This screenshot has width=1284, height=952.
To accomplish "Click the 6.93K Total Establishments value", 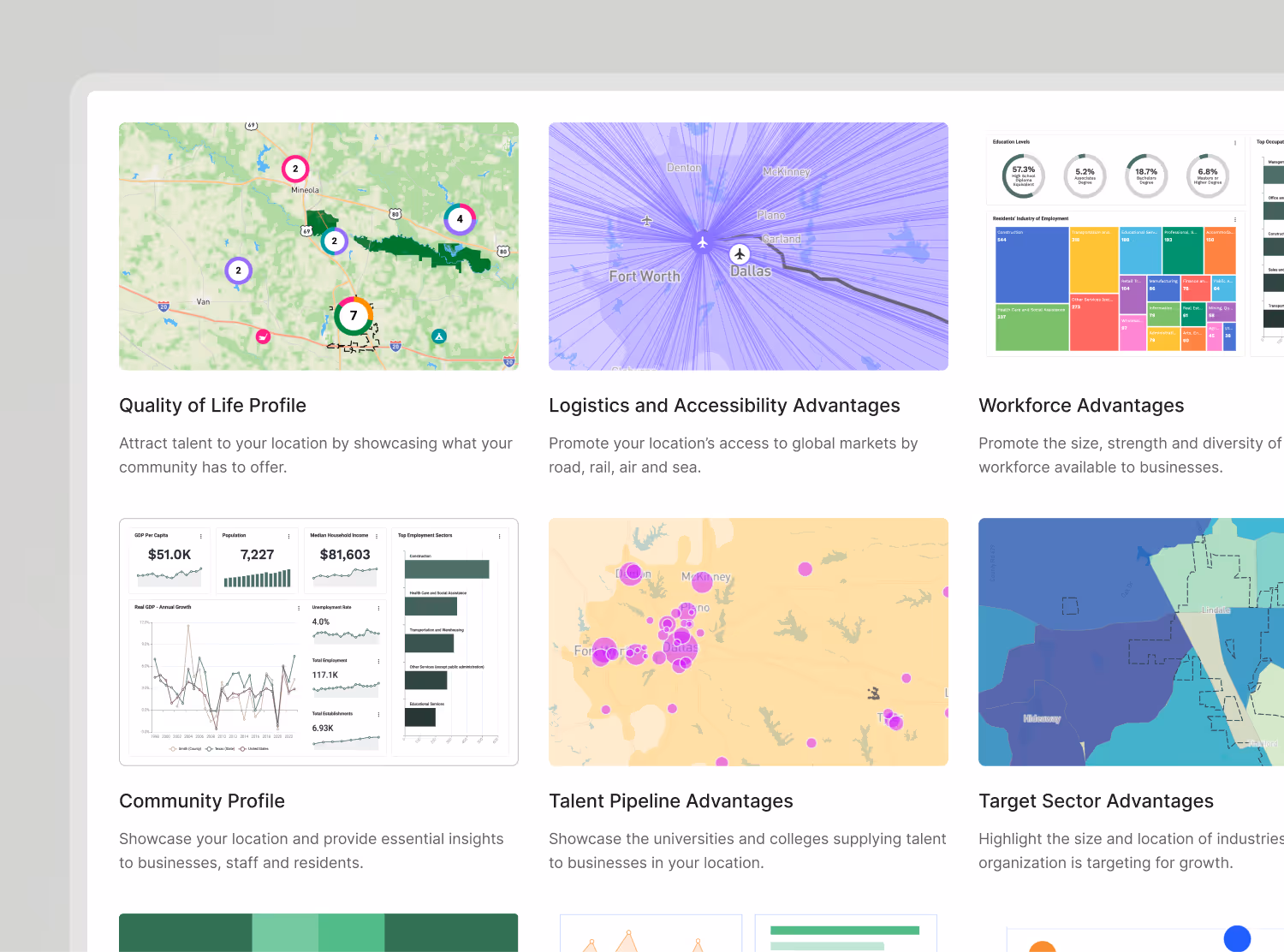I will 323,729.
